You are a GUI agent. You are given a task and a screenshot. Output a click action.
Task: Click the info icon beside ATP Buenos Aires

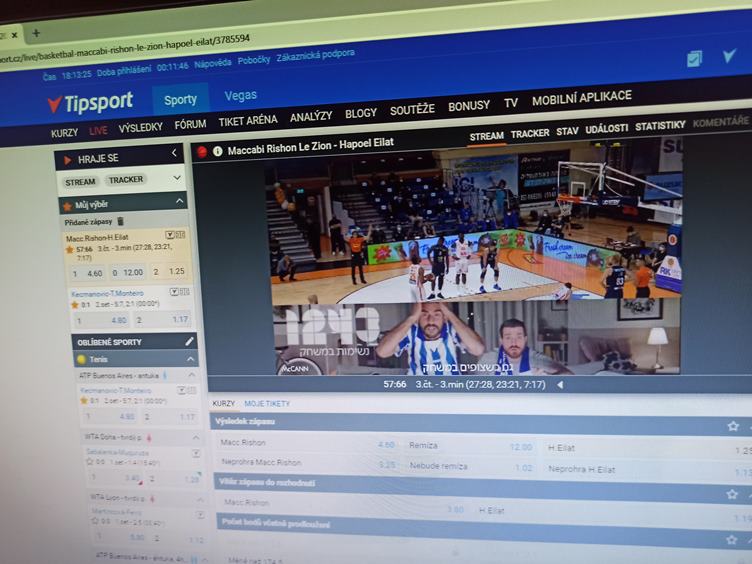click(165, 375)
